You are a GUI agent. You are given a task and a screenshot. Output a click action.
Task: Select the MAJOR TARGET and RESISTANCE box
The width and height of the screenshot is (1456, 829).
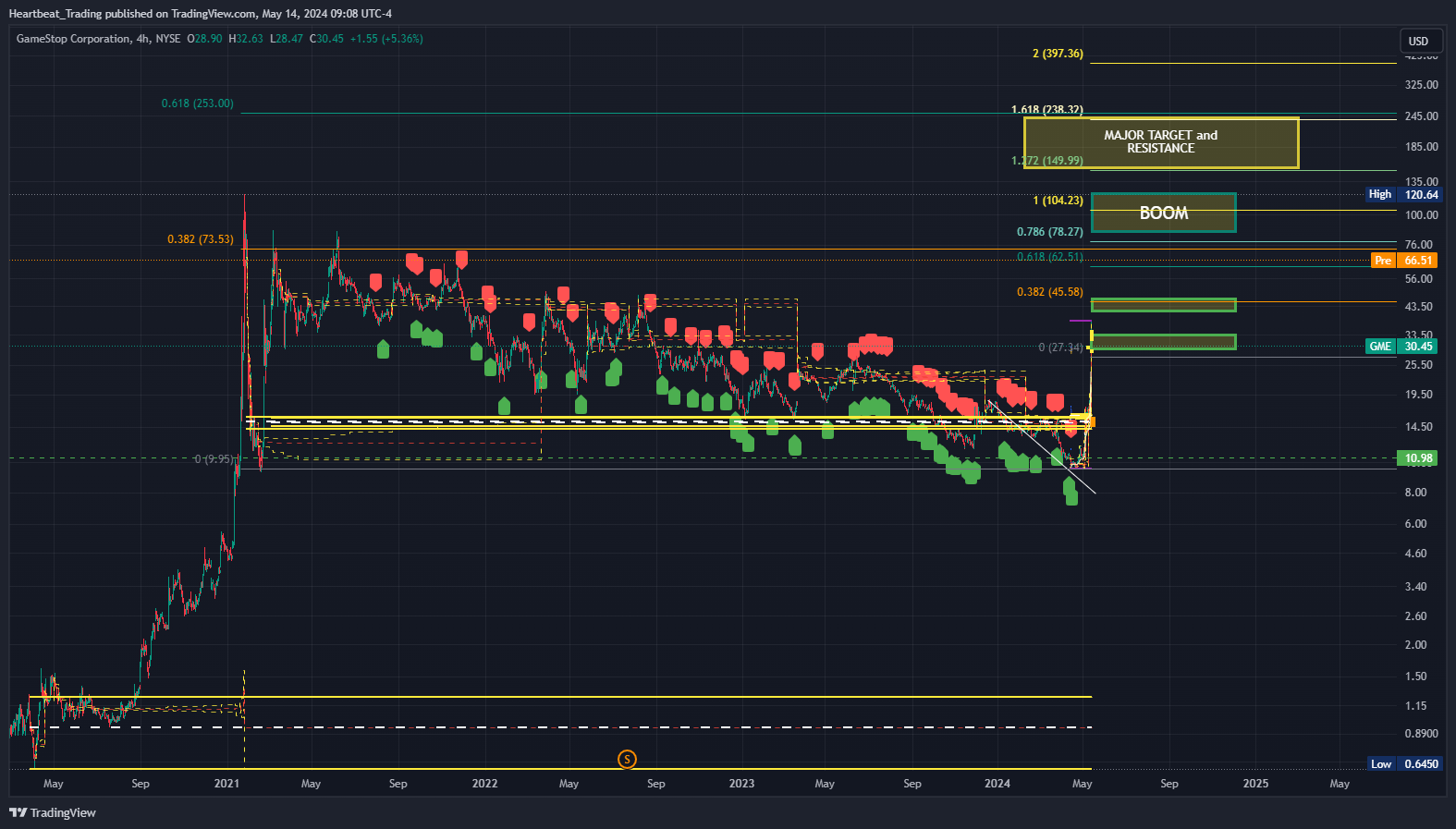click(x=1161, y=142)
